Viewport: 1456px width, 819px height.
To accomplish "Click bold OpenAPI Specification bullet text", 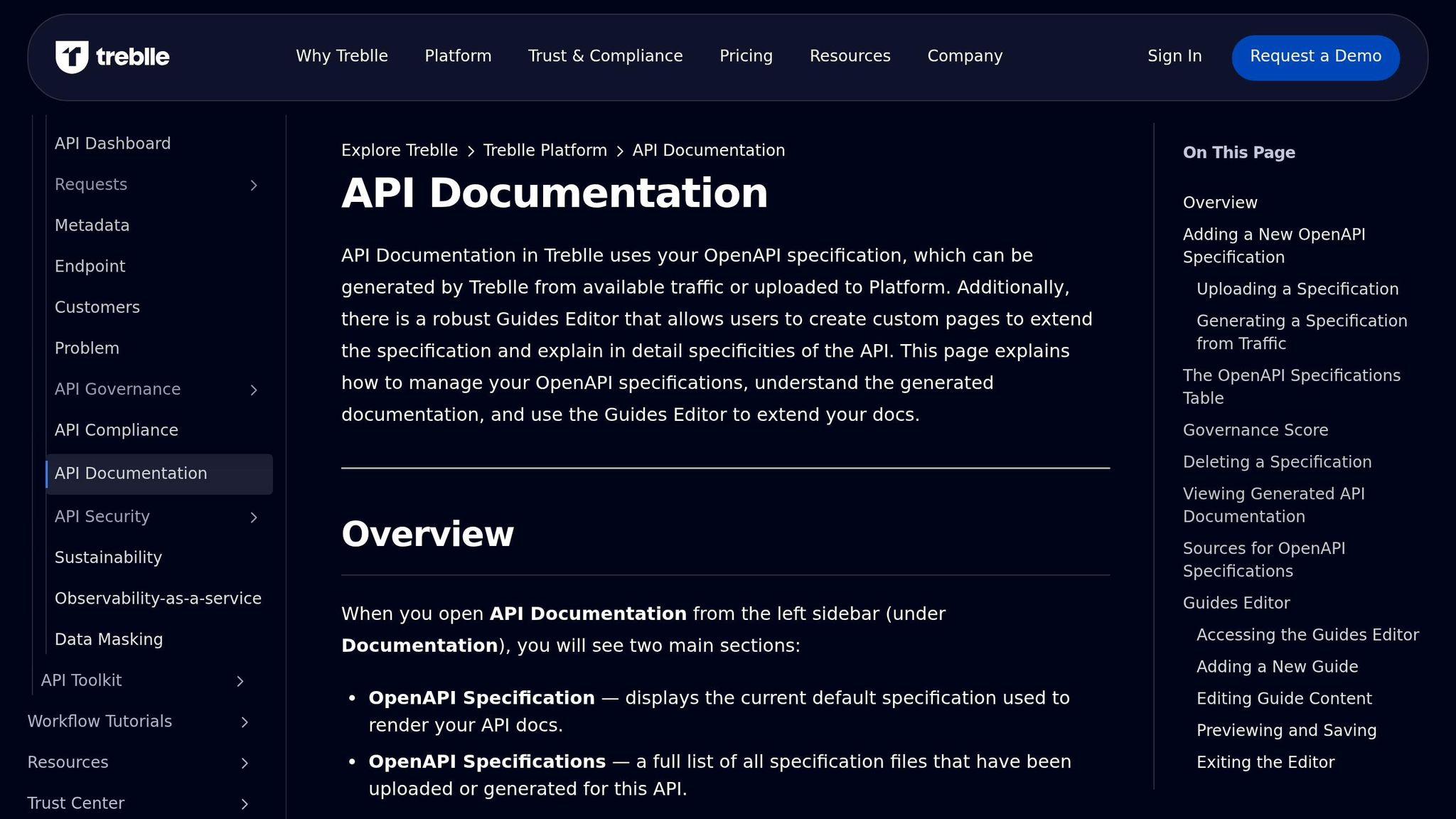I will pyautogui.click(x=481, y=699).
